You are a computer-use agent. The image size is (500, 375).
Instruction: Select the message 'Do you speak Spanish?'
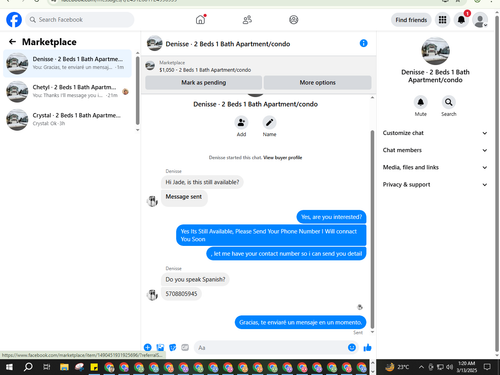pyautogui.click(x=195, y=279)
